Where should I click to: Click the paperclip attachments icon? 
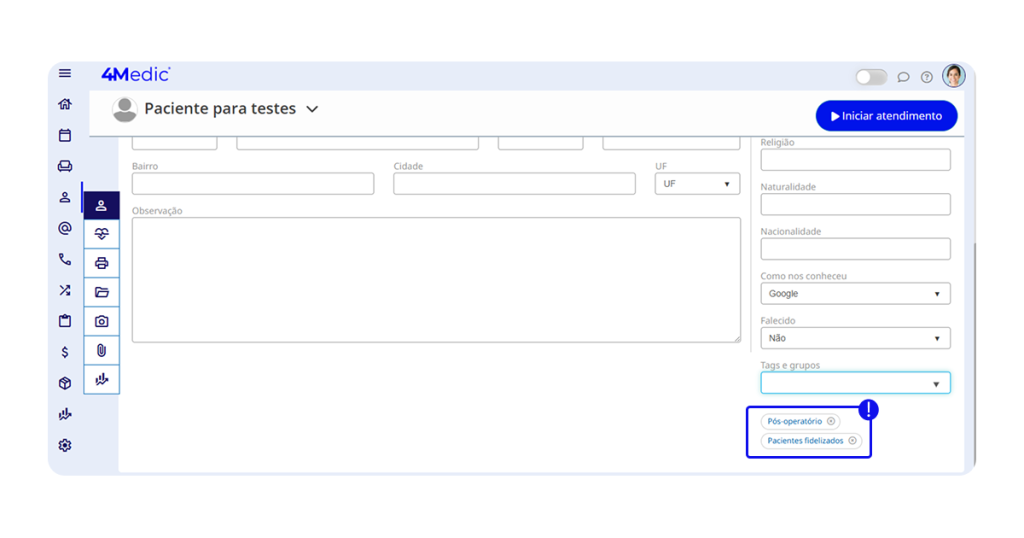point(101,350)
